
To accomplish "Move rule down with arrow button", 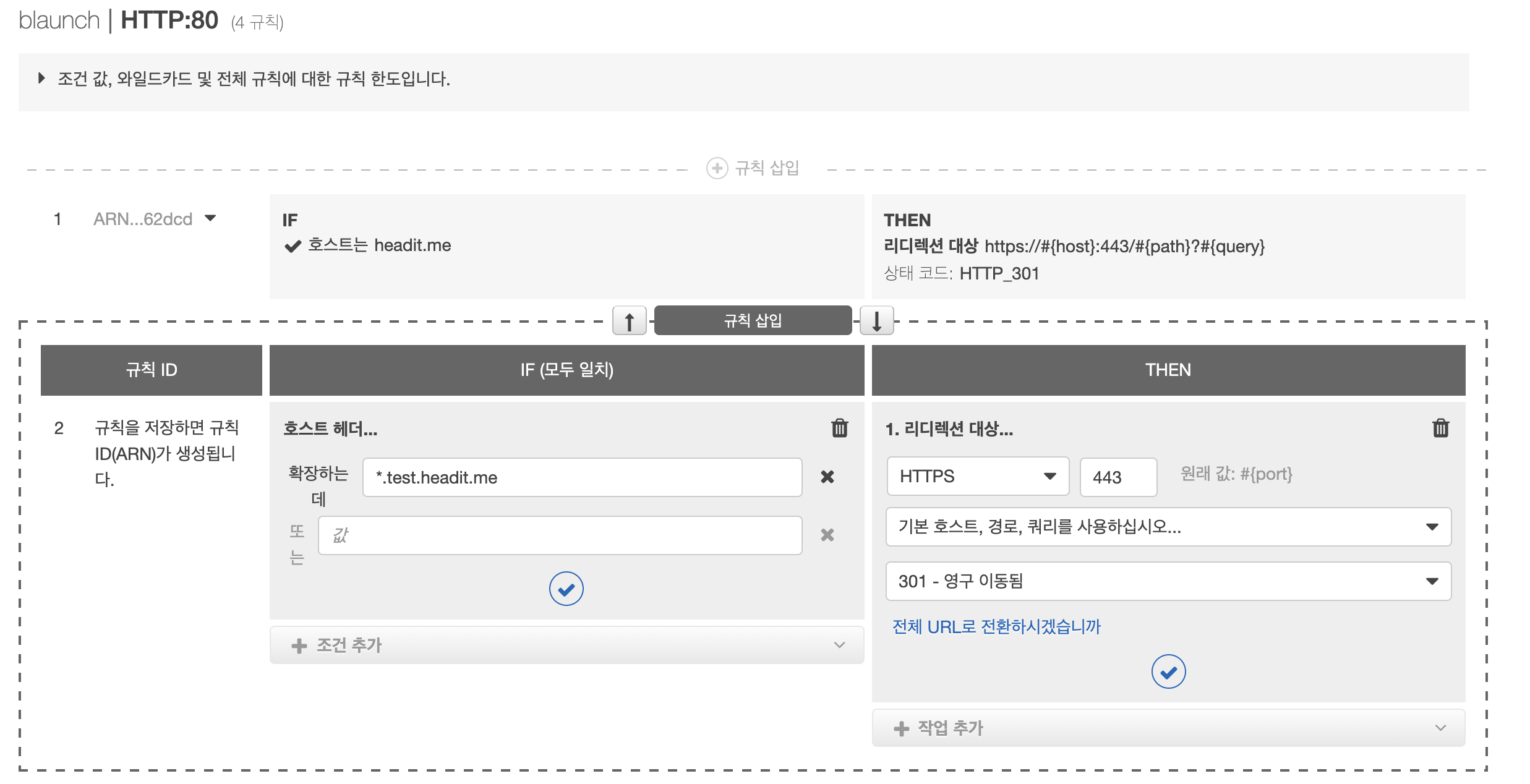I will (876, 321).
